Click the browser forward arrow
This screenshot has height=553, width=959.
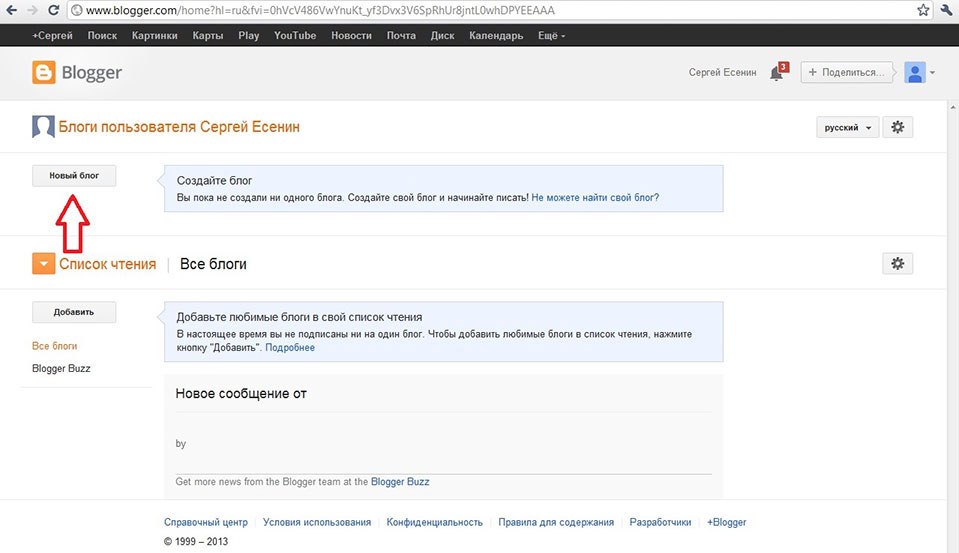(32, 10)
